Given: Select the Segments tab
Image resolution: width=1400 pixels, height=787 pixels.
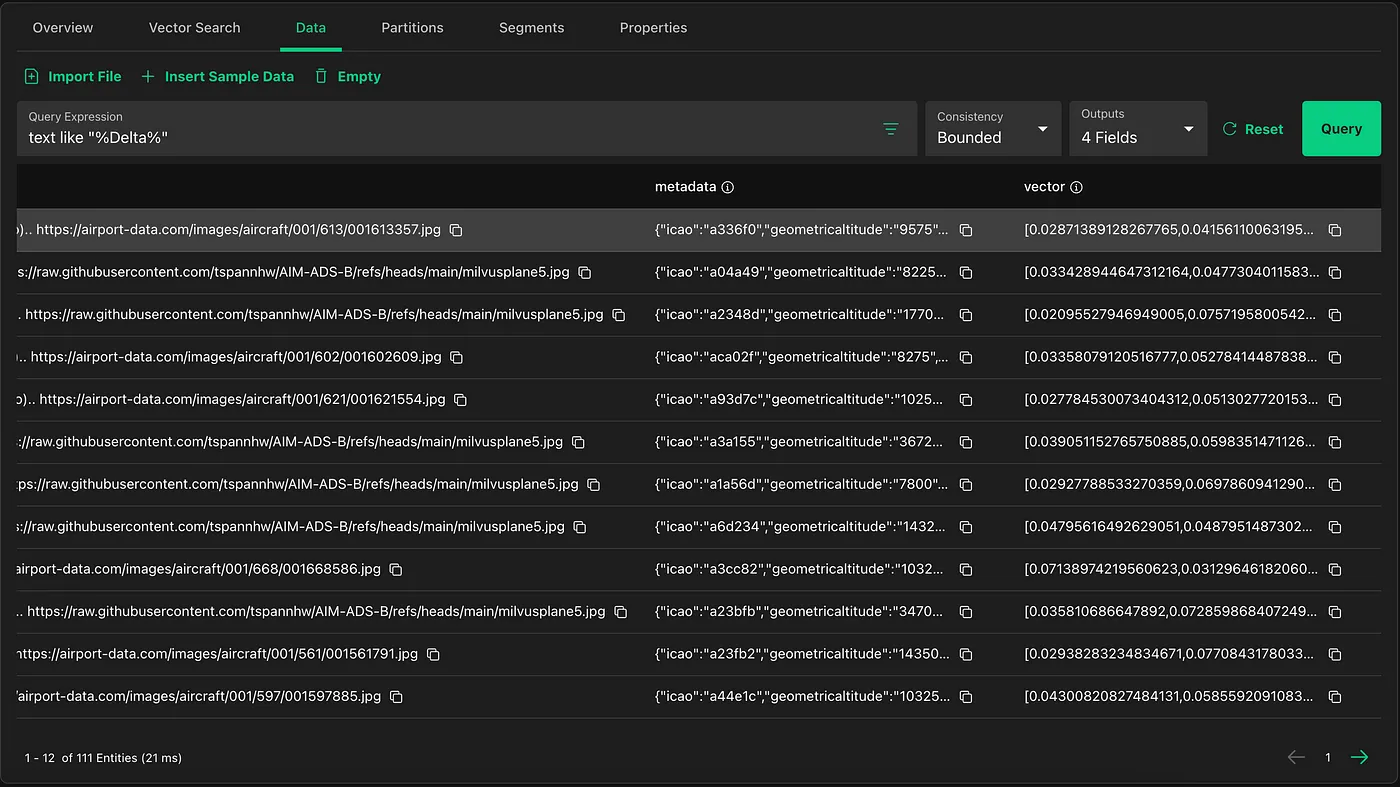Looking at the screenshot, I should [531, 28].
